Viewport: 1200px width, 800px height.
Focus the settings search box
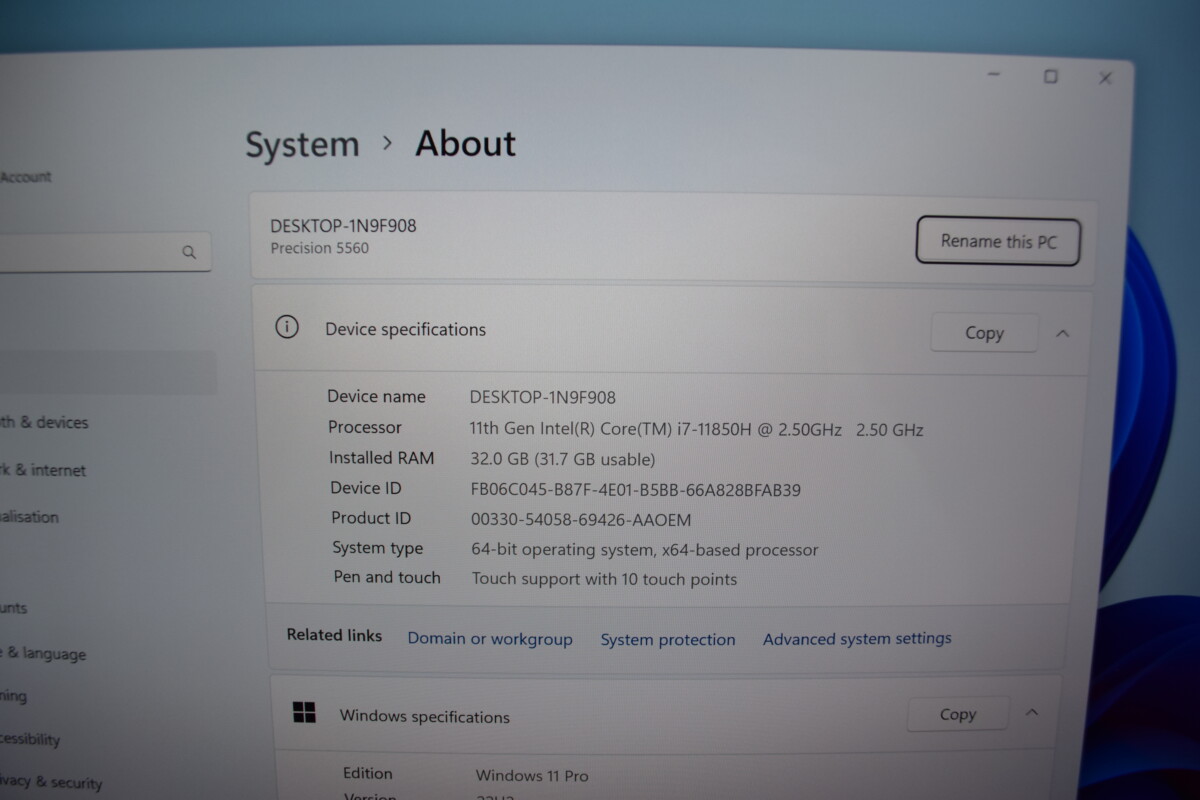tap(104, 251)
